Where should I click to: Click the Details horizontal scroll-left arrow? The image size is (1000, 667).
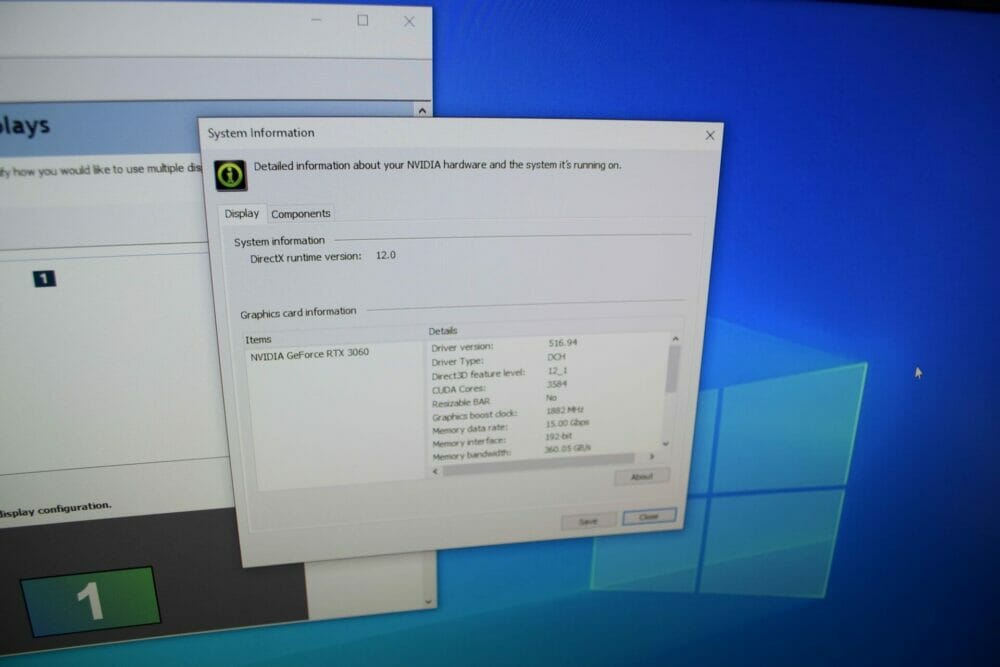[x=436, y=472]
